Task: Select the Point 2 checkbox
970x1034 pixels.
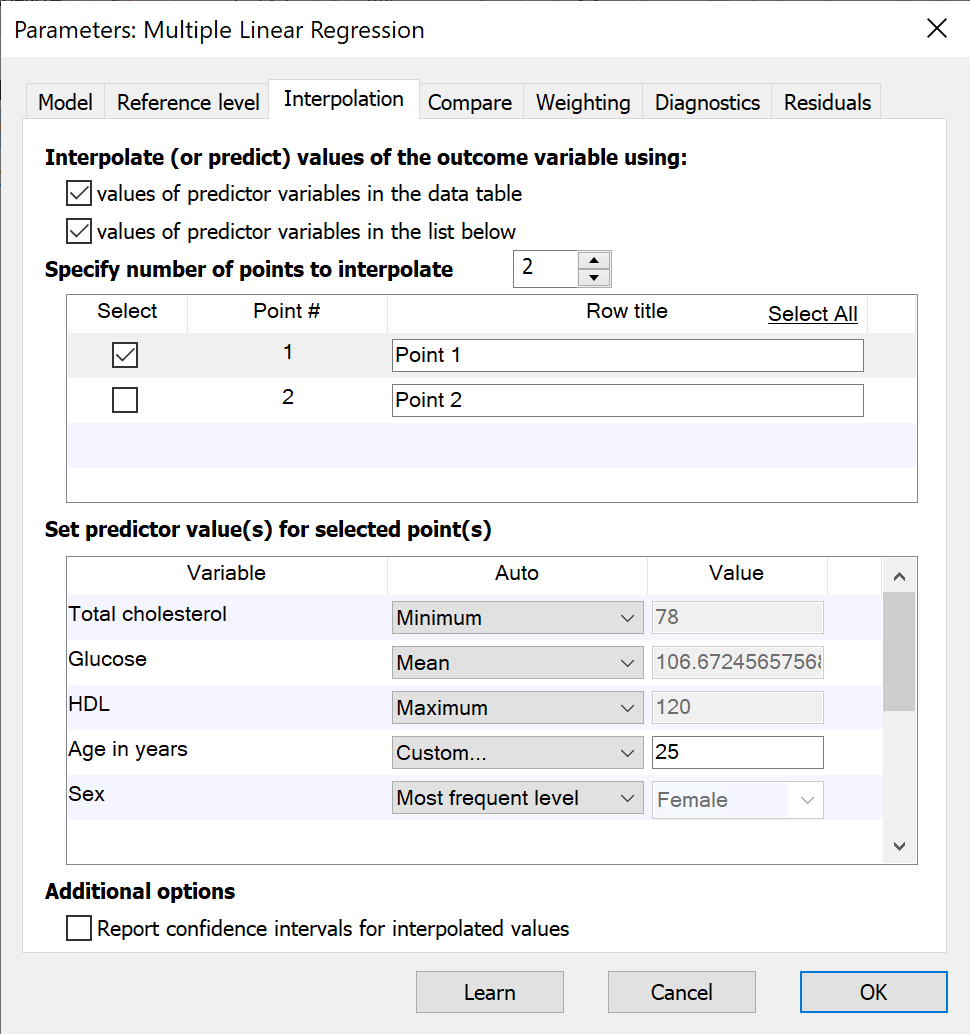Action: pos(125,400)
